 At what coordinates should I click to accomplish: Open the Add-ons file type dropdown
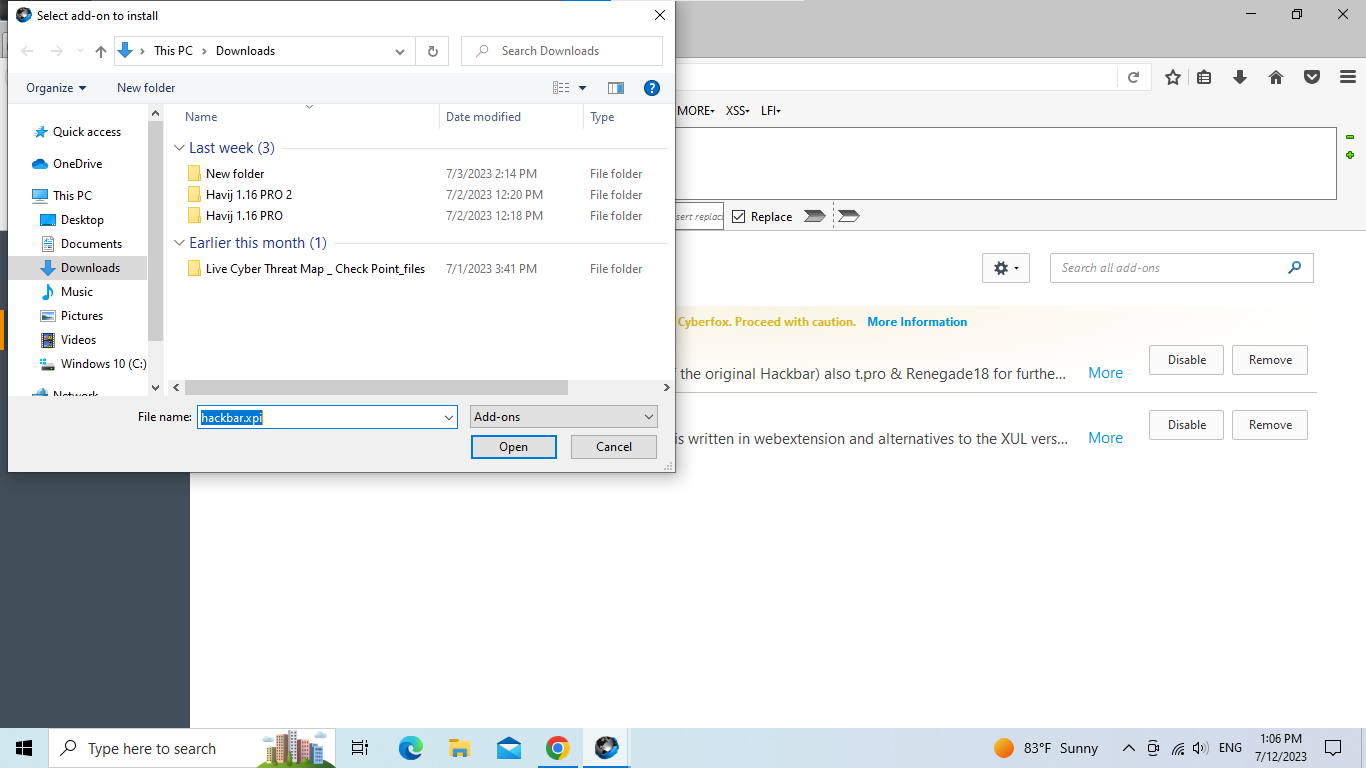tap(564, 417)
